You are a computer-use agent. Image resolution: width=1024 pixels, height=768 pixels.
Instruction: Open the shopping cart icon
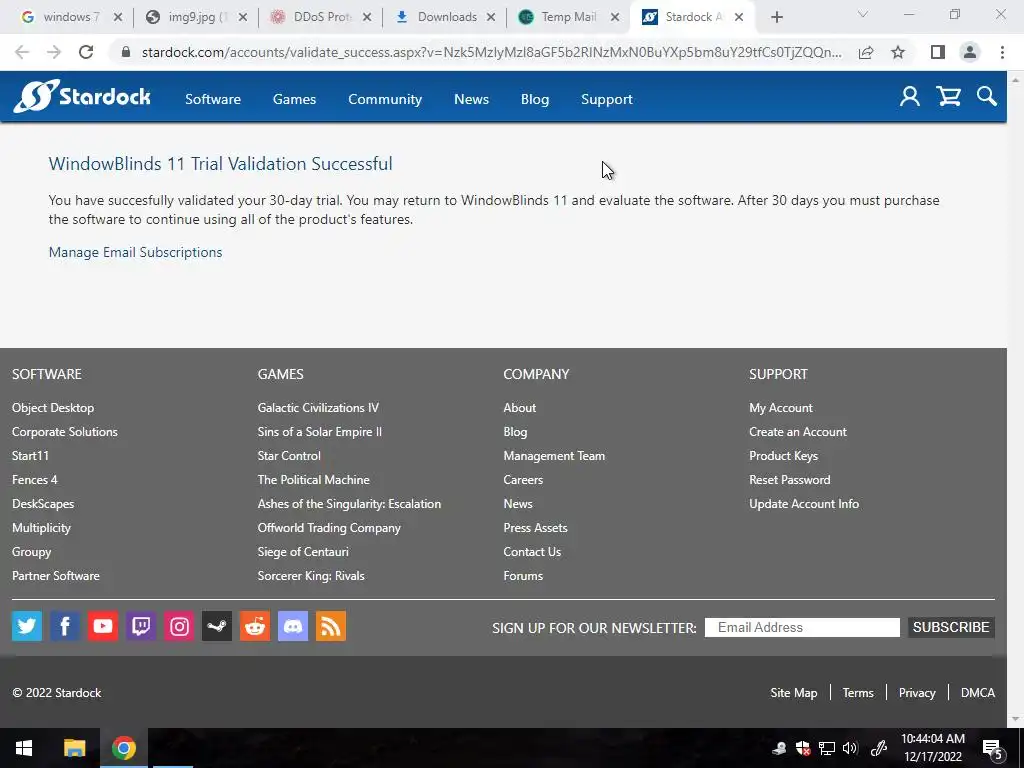click(948, 97)
